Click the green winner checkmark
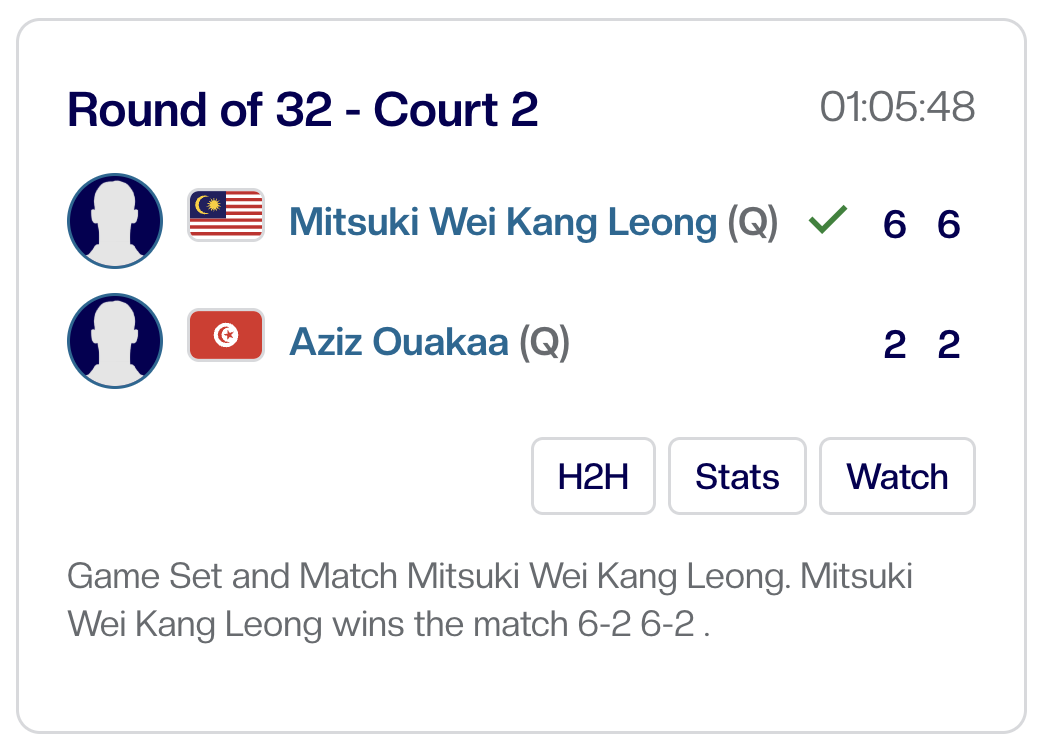The width and height of the screenshot is (1044, 748). 828,220
